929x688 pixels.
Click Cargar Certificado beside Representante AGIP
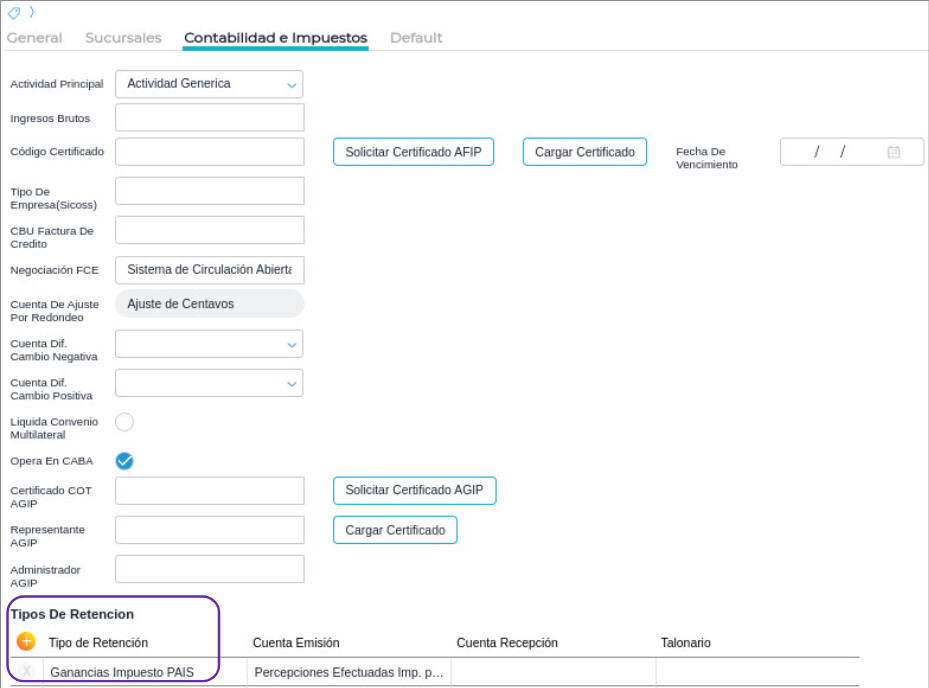pyautogui.click(x=395, y=530)
